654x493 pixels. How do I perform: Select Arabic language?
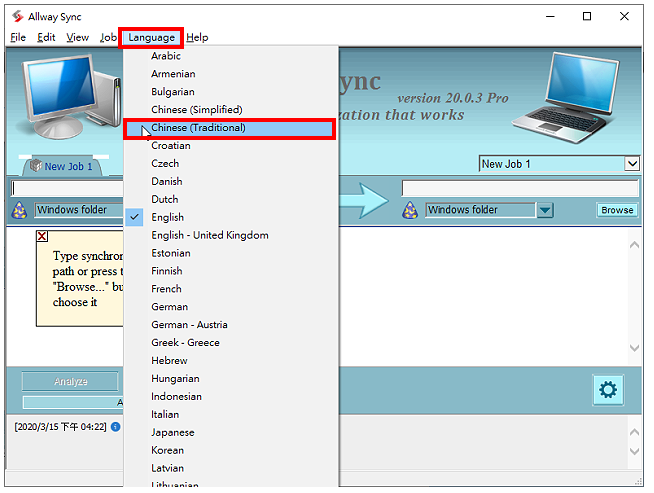(231, 56)
